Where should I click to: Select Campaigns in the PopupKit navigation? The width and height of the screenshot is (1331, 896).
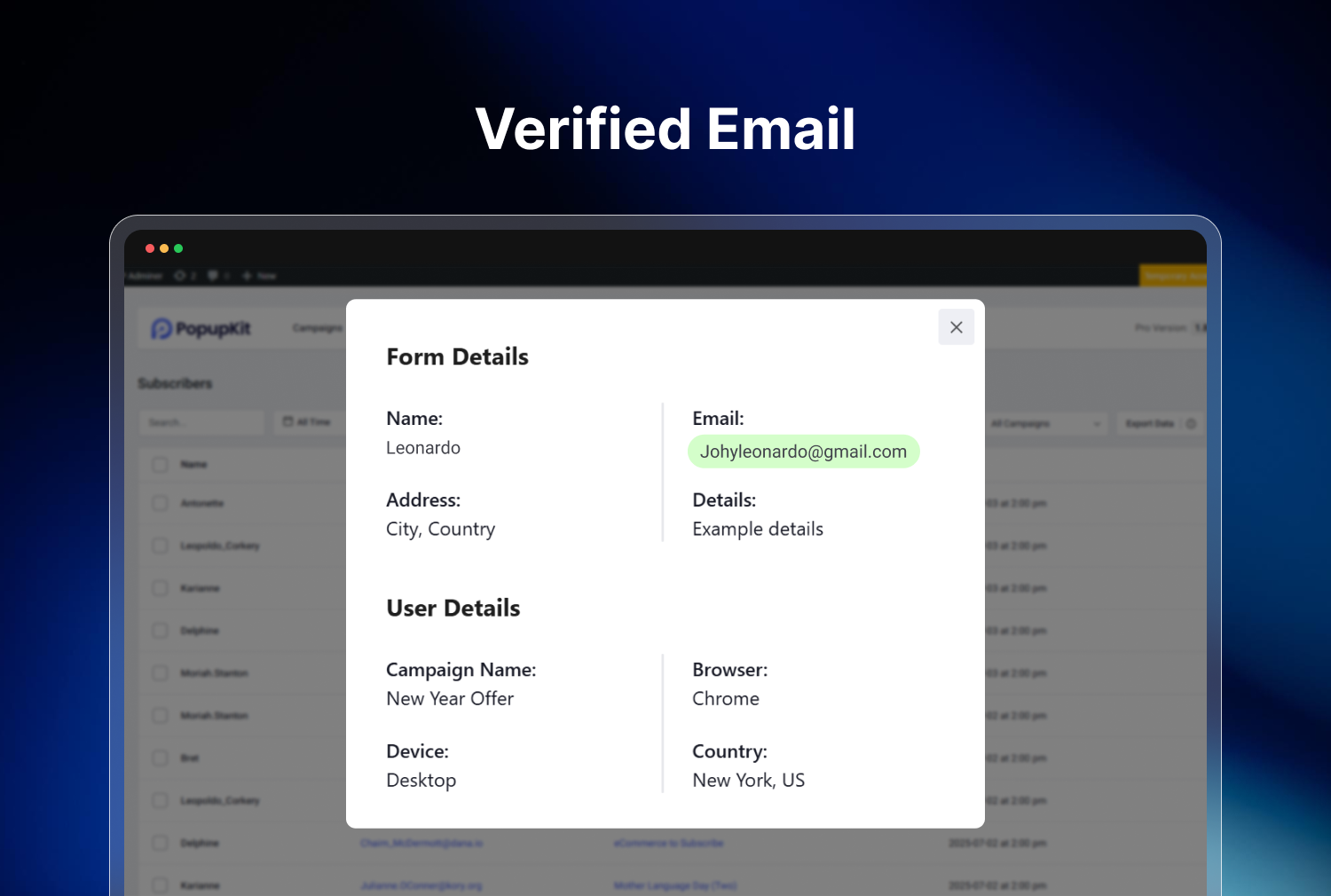tap(317, 328)
